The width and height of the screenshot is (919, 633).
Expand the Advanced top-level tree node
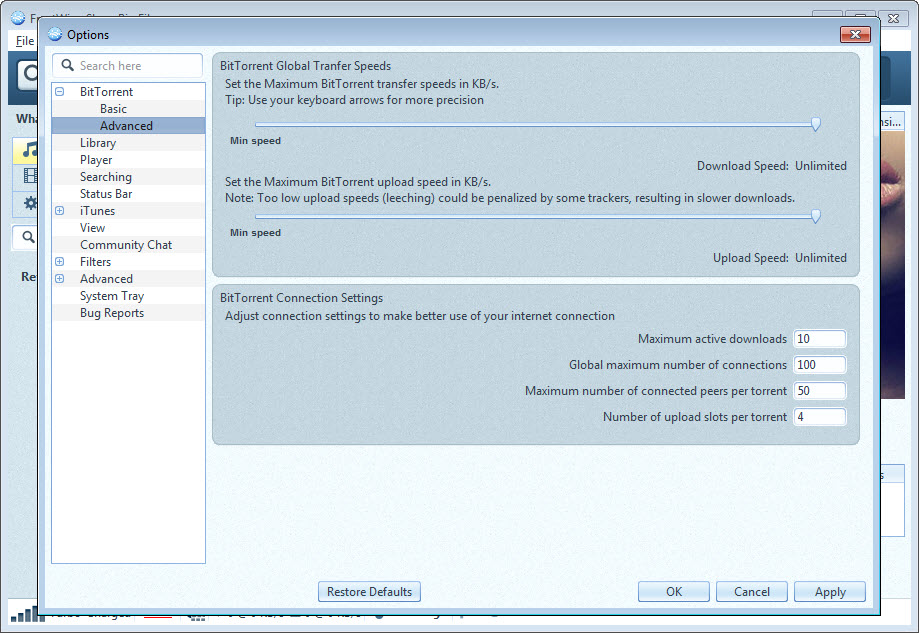[60, 278]
